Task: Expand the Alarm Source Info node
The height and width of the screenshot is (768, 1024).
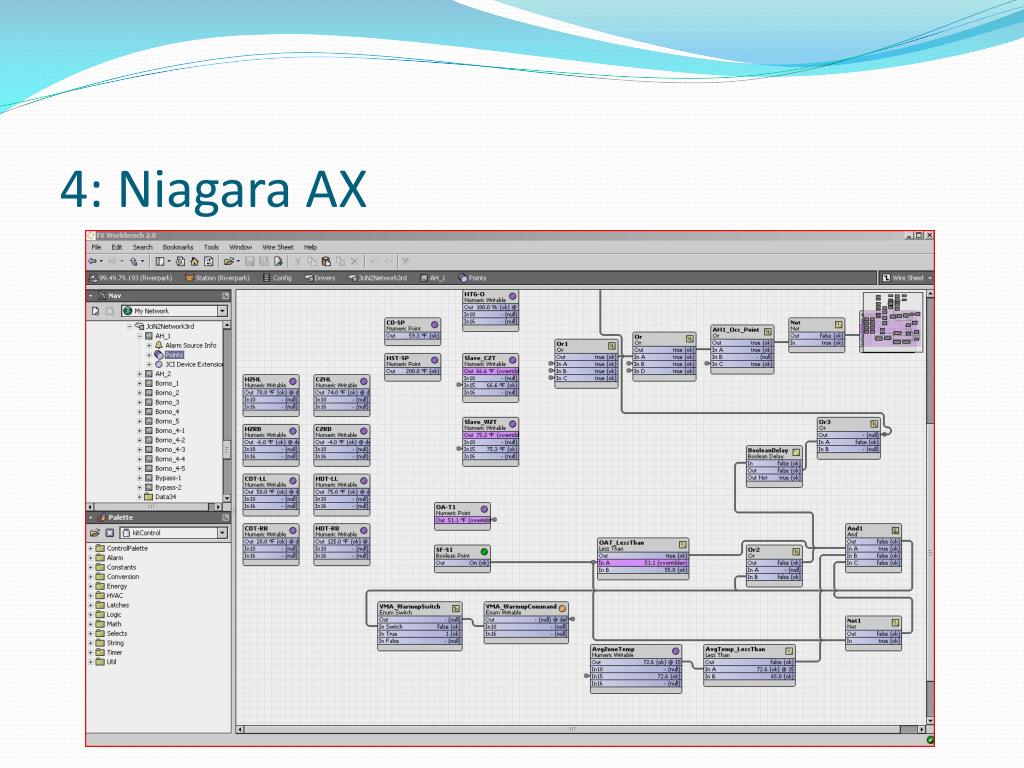Action: click(x=149, y=345)
